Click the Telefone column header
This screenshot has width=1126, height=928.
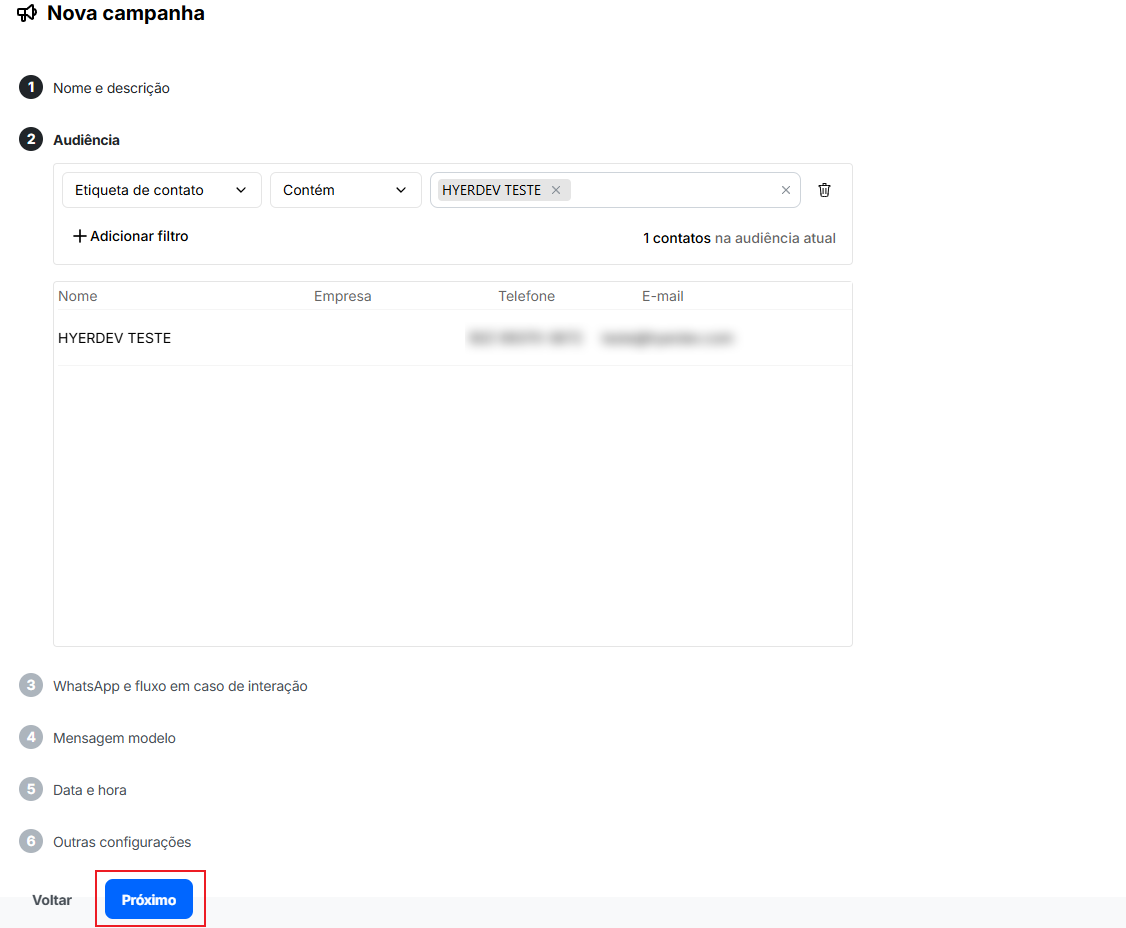tap(526, 296)
